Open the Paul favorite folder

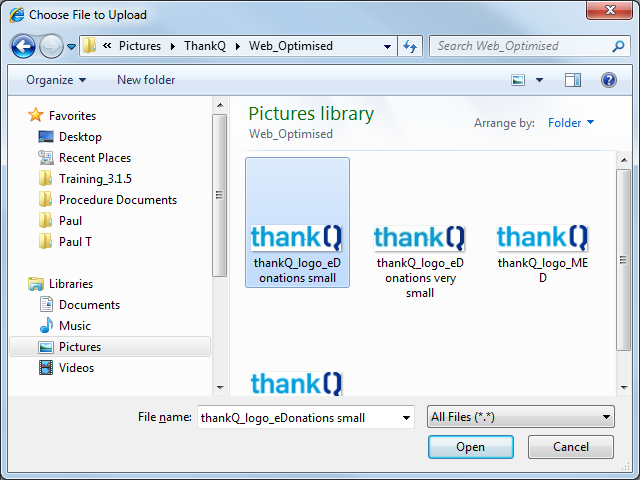tap(70, 221)
